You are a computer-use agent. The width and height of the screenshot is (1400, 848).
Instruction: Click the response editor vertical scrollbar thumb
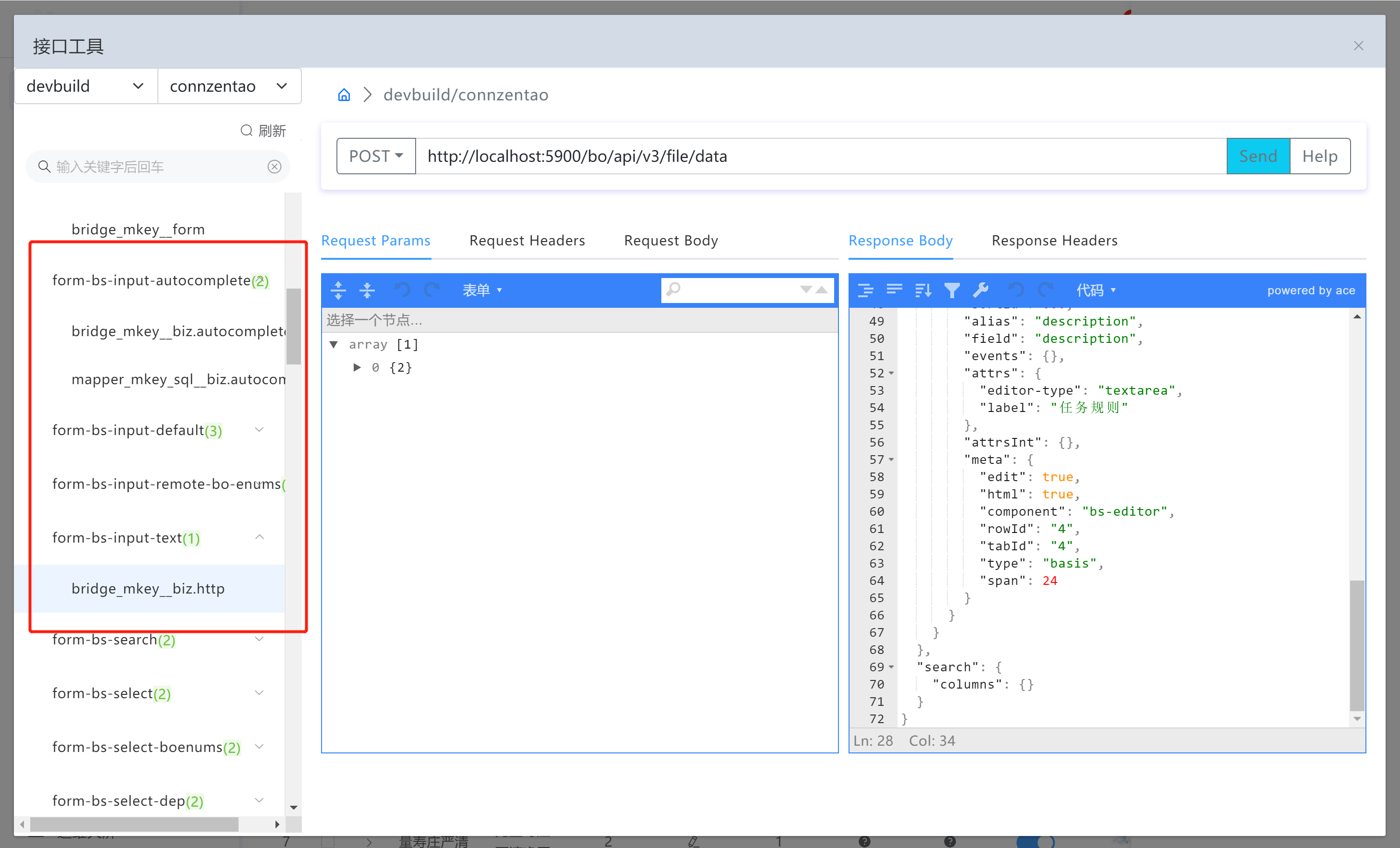pos(1357,646)
